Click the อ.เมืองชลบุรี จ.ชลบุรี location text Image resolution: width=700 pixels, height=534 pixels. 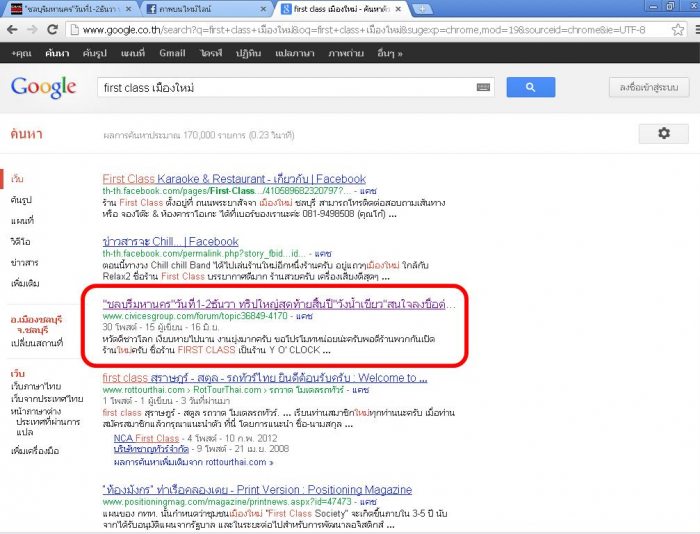point(36,325)
